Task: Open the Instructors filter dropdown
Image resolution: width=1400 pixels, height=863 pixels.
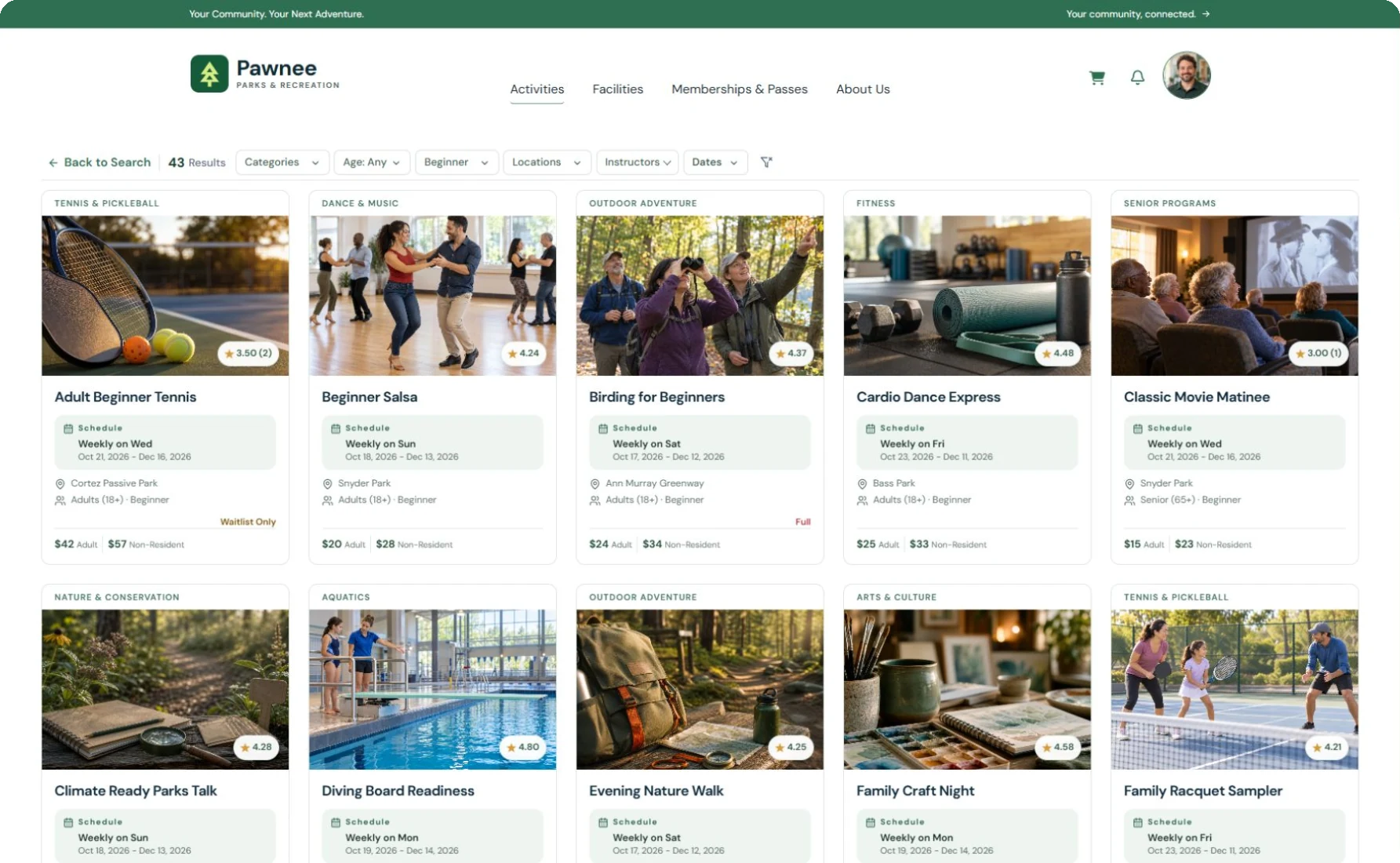Action: tap(638, 162)
